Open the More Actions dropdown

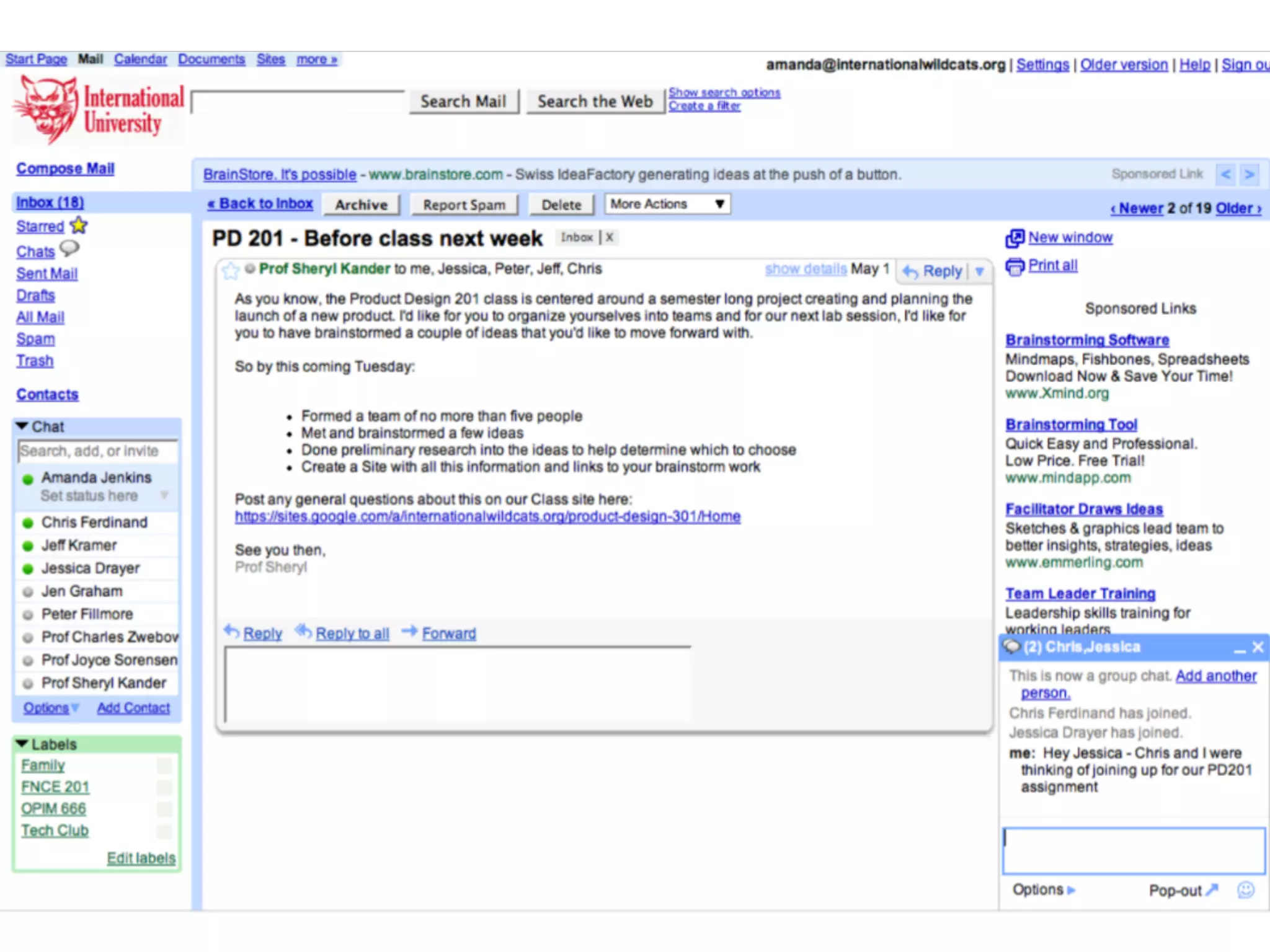(667, 204)
